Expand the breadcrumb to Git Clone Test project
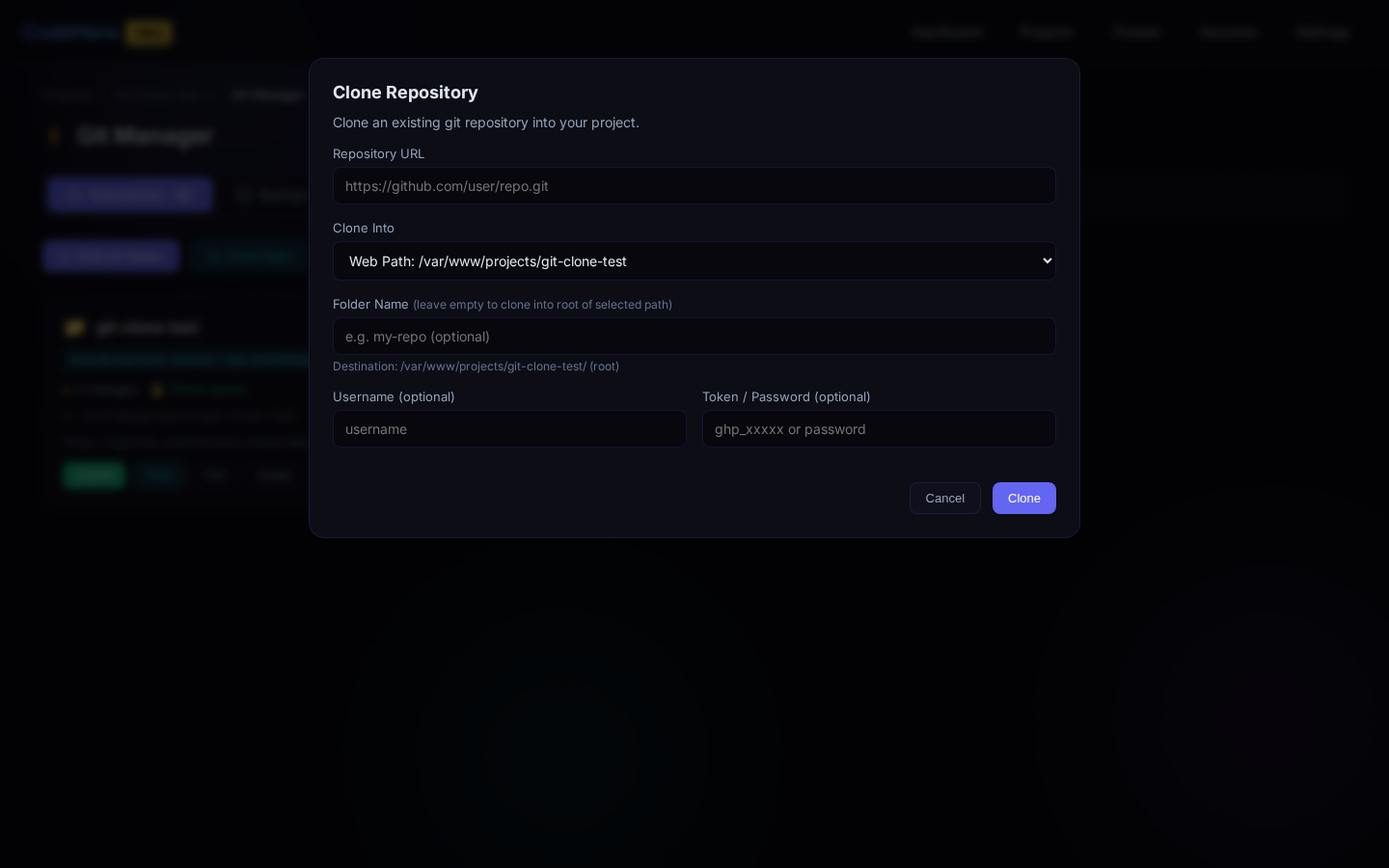The image size is (1389, 868). point(159,95)
